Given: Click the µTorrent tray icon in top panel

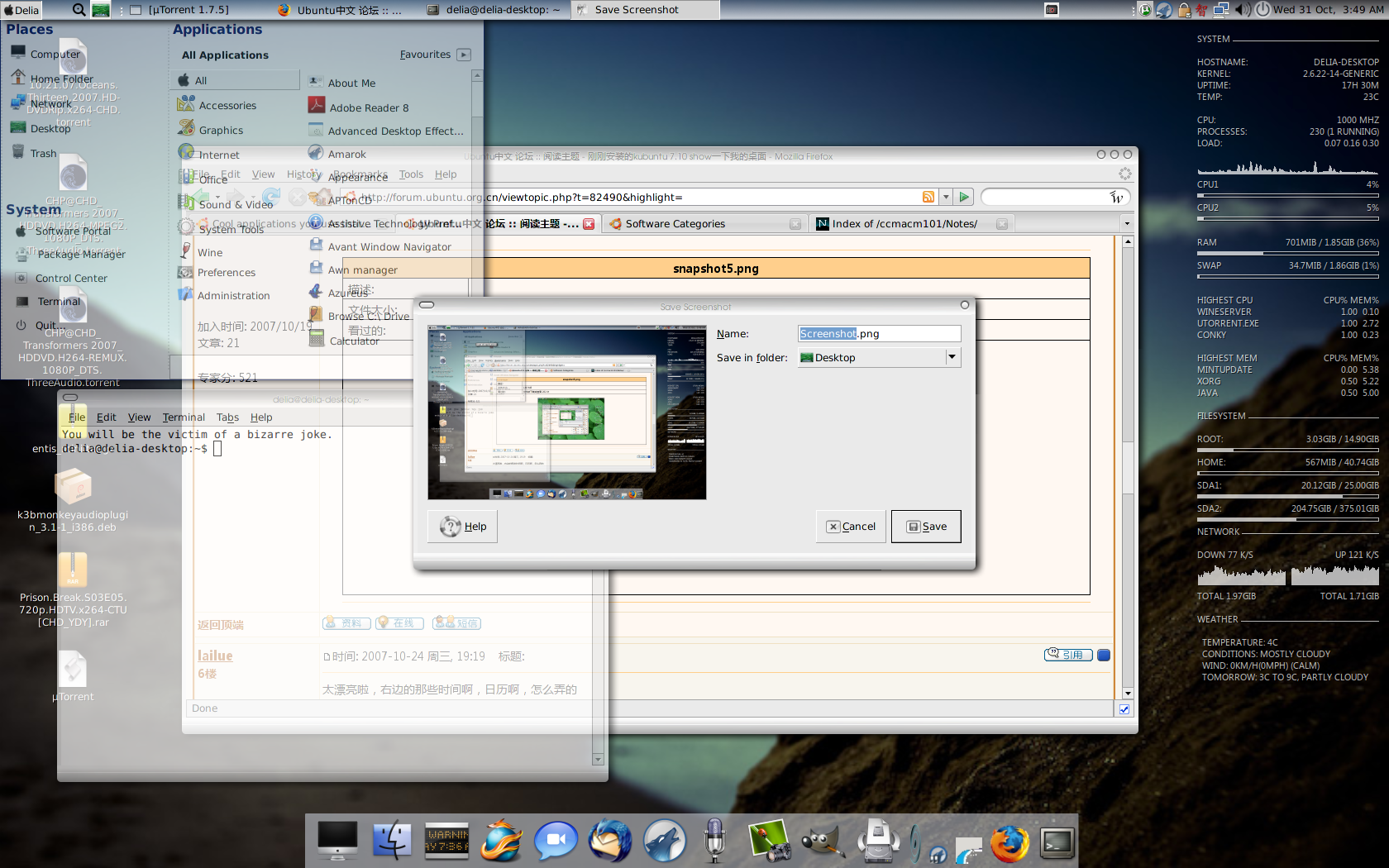Looking at the screenshot, I should 1145,10.
